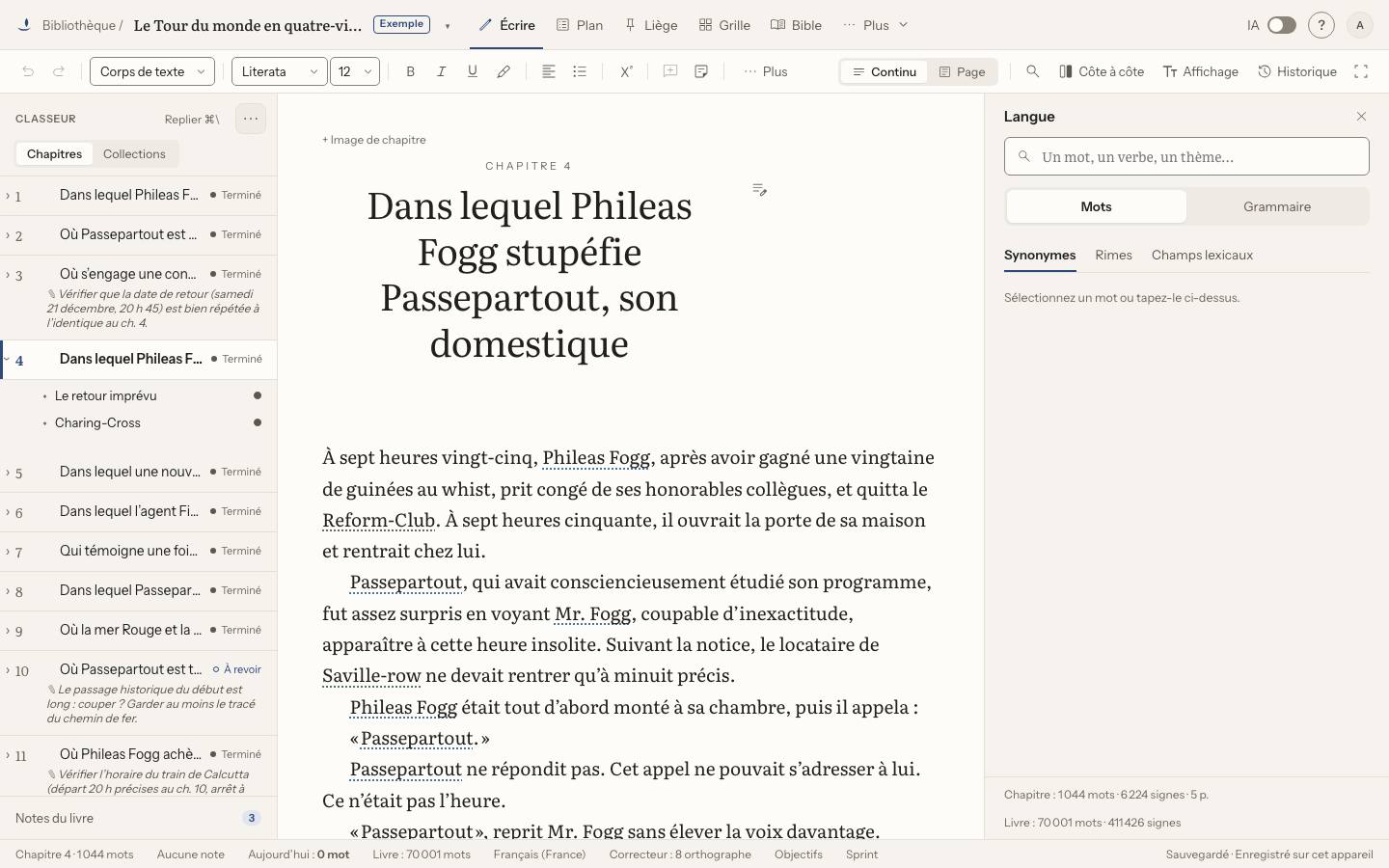Click the language search input field

[x=1186, y=156]
